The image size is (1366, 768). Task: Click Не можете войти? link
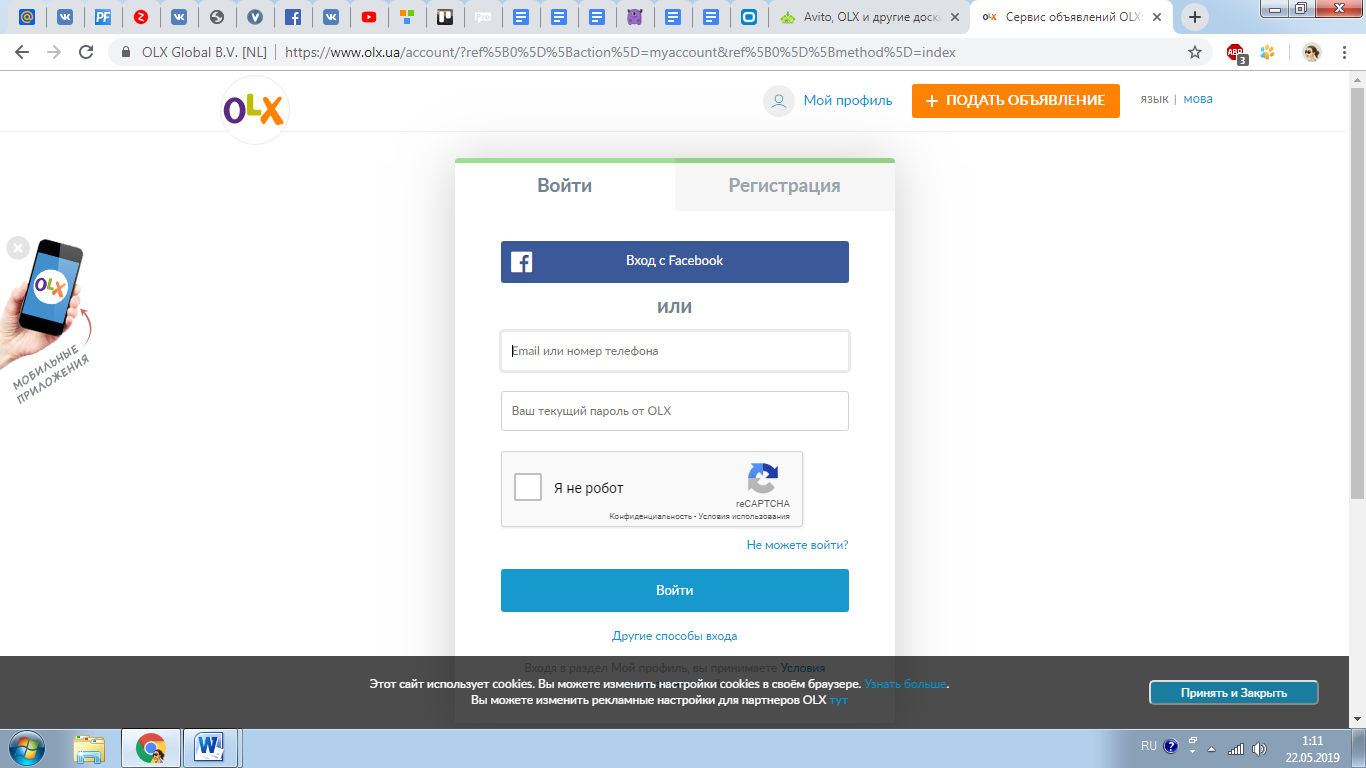pos(797,545)
